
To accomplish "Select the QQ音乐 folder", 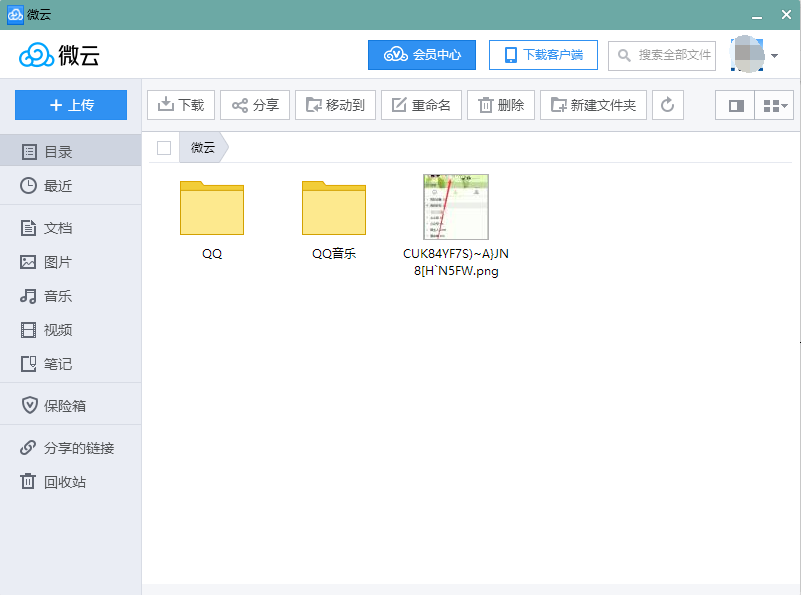I will coord(333,208).
